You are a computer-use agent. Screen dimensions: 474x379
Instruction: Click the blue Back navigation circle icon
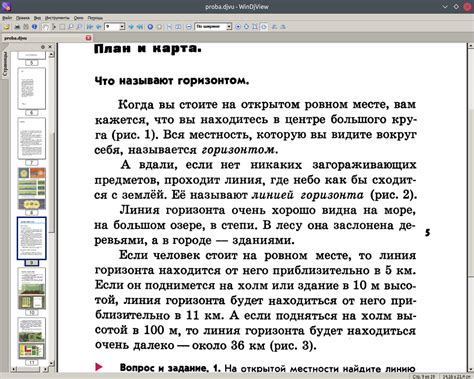click(x=150, y=27)
